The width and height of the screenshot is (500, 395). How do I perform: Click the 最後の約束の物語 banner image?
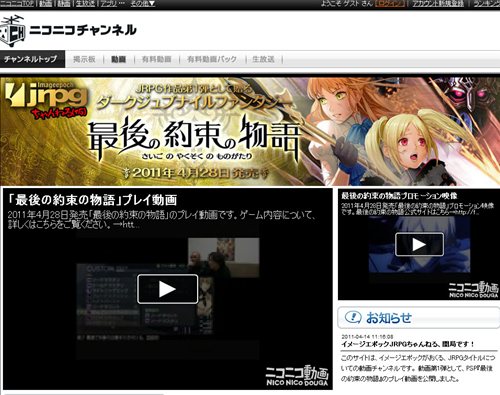click(x=250, y=131)
